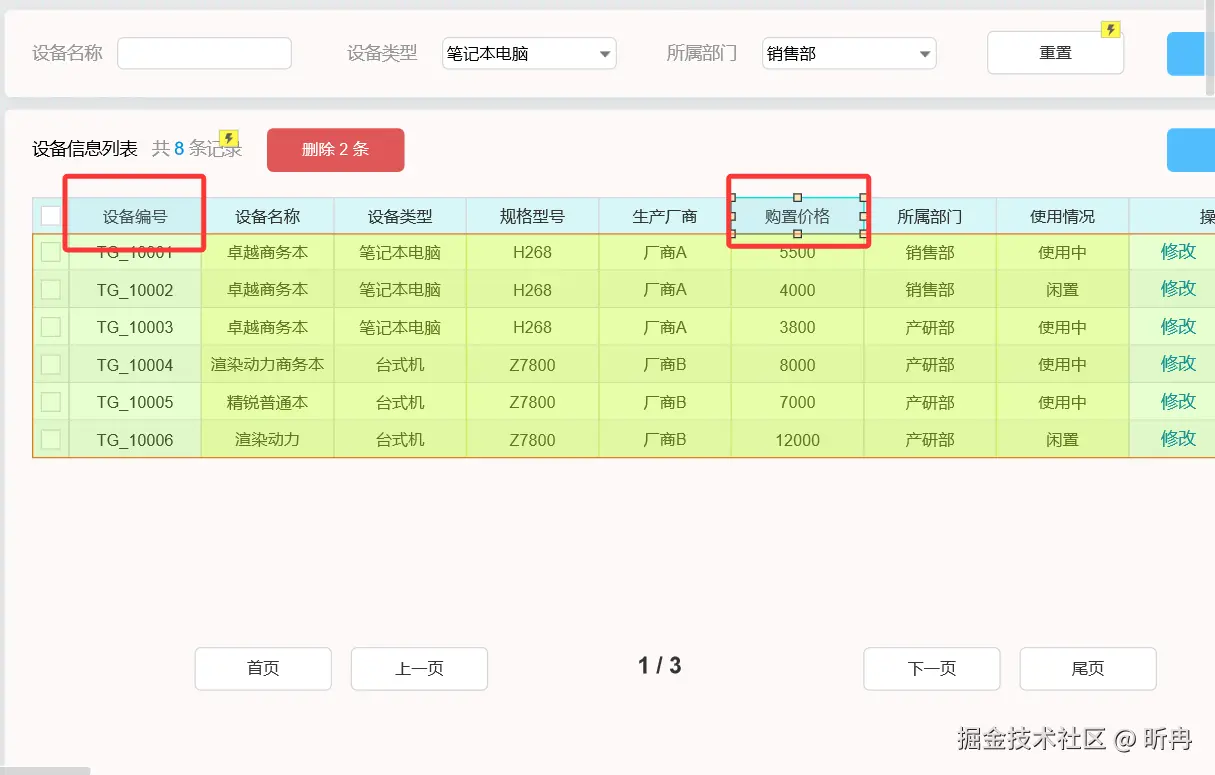The height and width of the screenshot is (775, 1215).
Task: Click the TG_10003 cell
Action: [135, 327]
